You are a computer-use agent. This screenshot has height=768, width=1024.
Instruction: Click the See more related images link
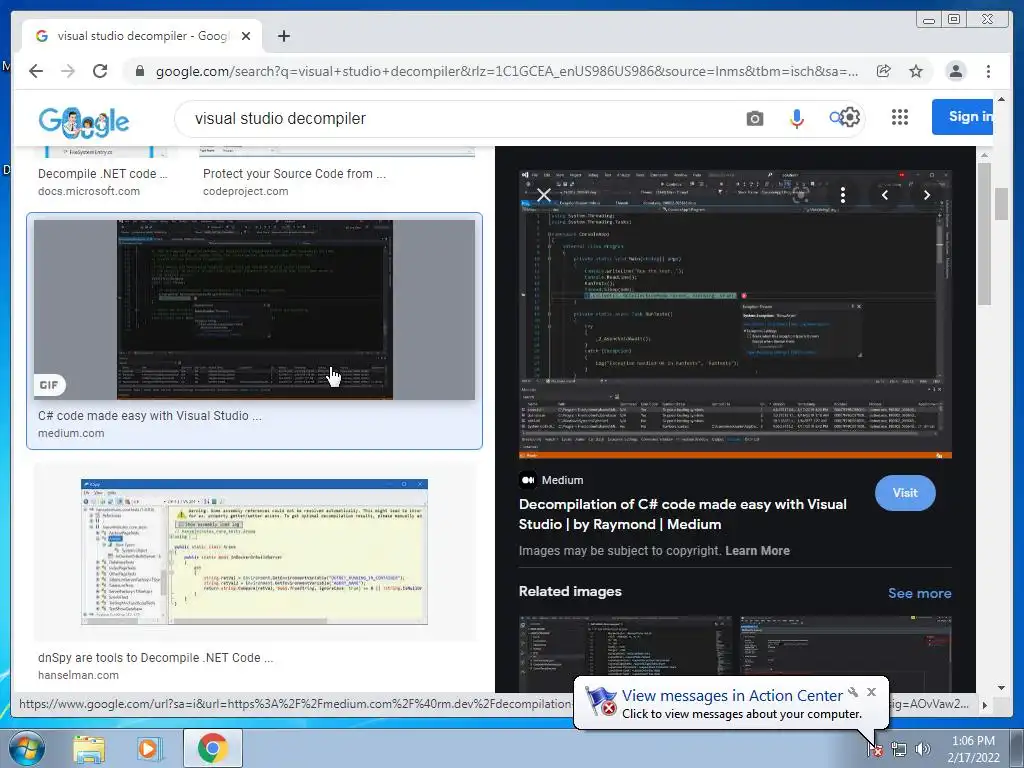click(x=920, y=593)
